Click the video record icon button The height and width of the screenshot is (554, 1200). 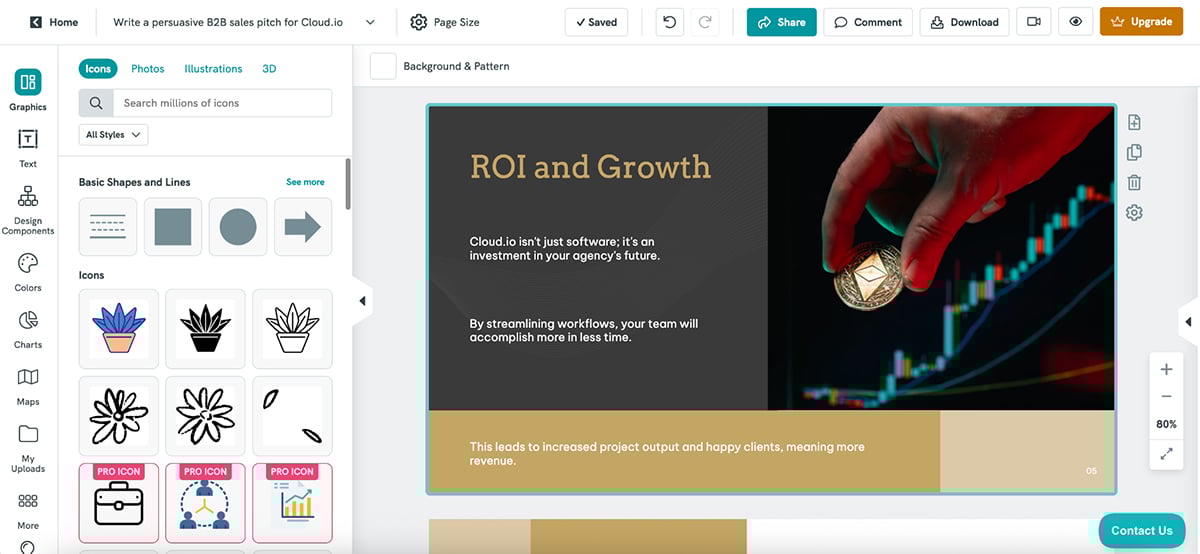pyautogui.click(x=1034, y=22)
